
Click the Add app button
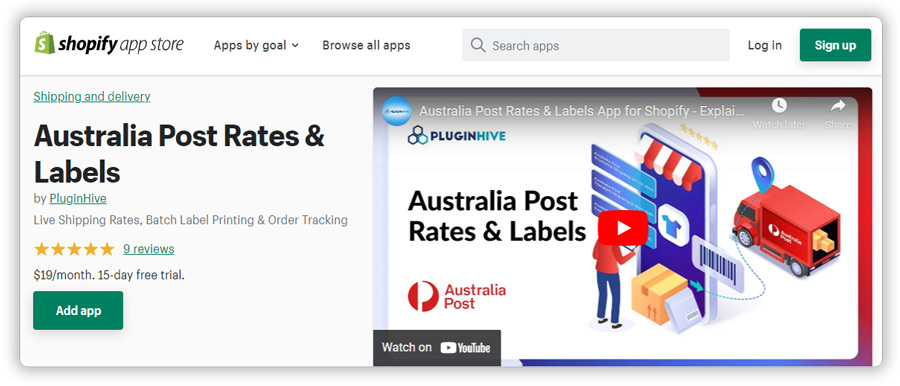pyautogui.click(x=78, y=311)
